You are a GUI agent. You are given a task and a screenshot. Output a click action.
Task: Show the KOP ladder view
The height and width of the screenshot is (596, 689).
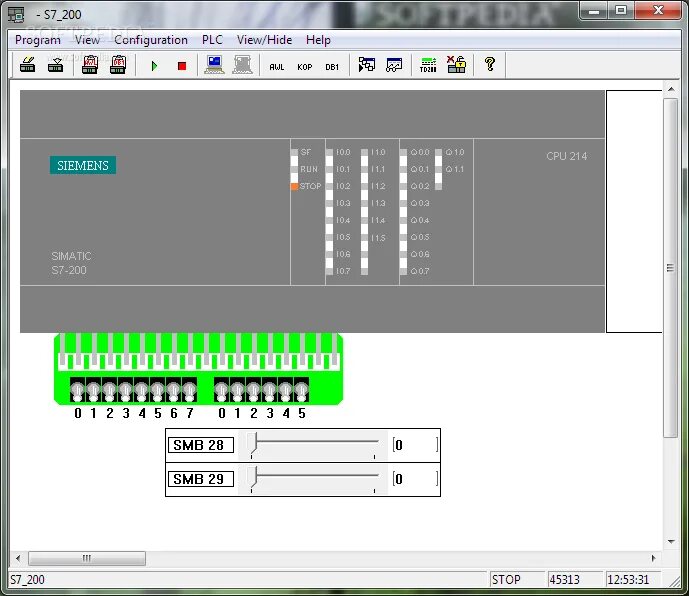(x=305, y=67)
